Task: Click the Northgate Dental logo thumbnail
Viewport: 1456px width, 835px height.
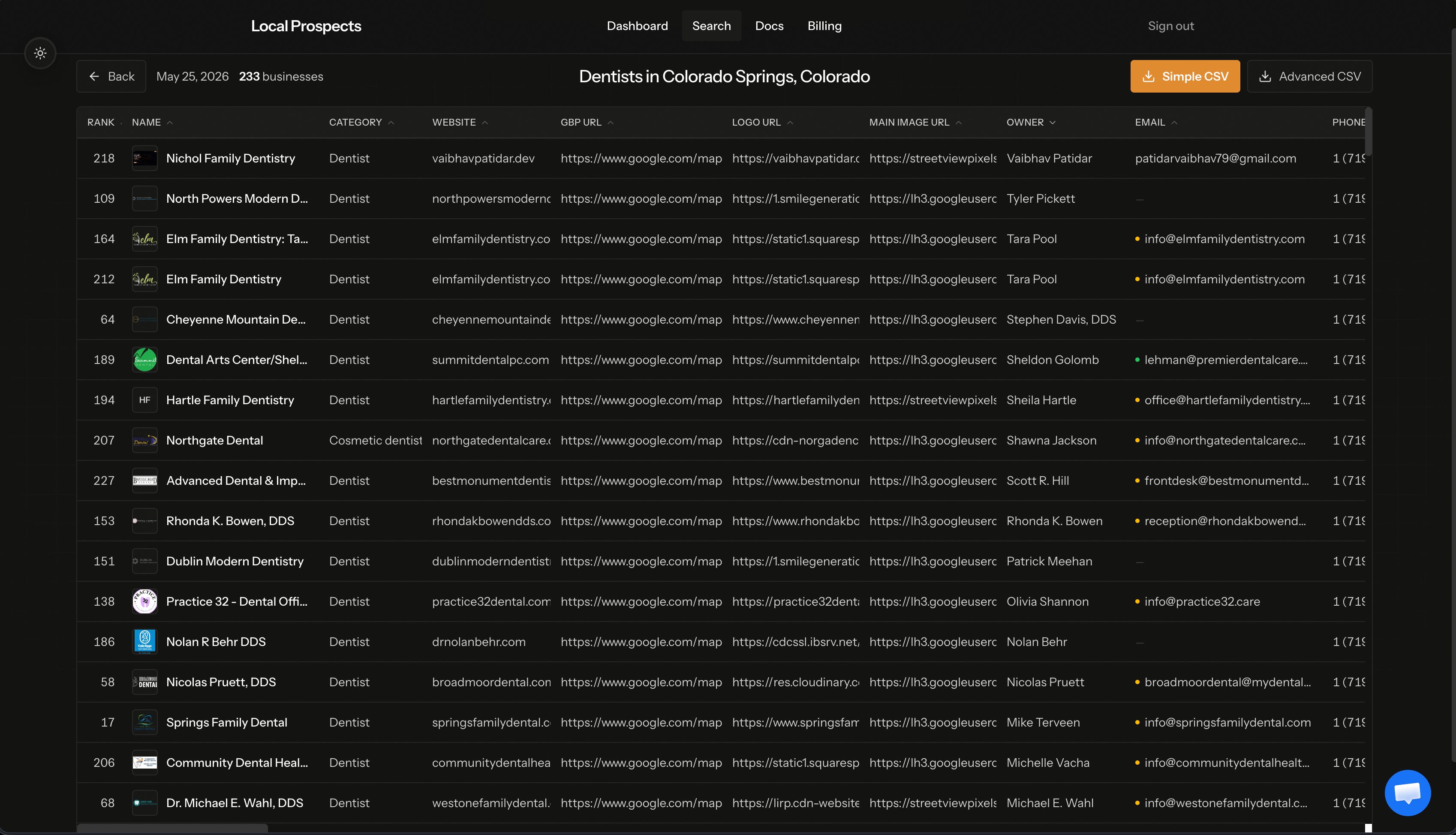Action: [x=144, y=441]
